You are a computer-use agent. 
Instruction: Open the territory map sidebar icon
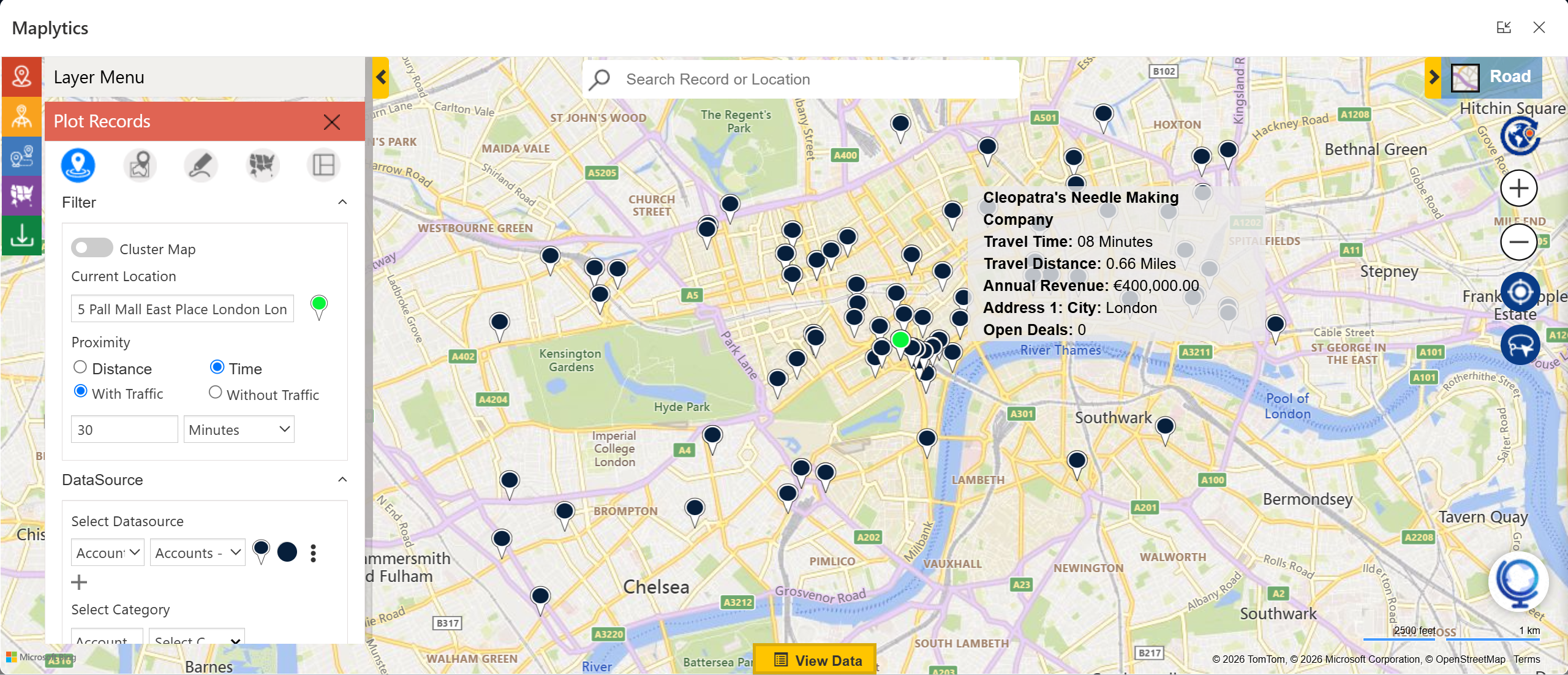click(21, 195)
